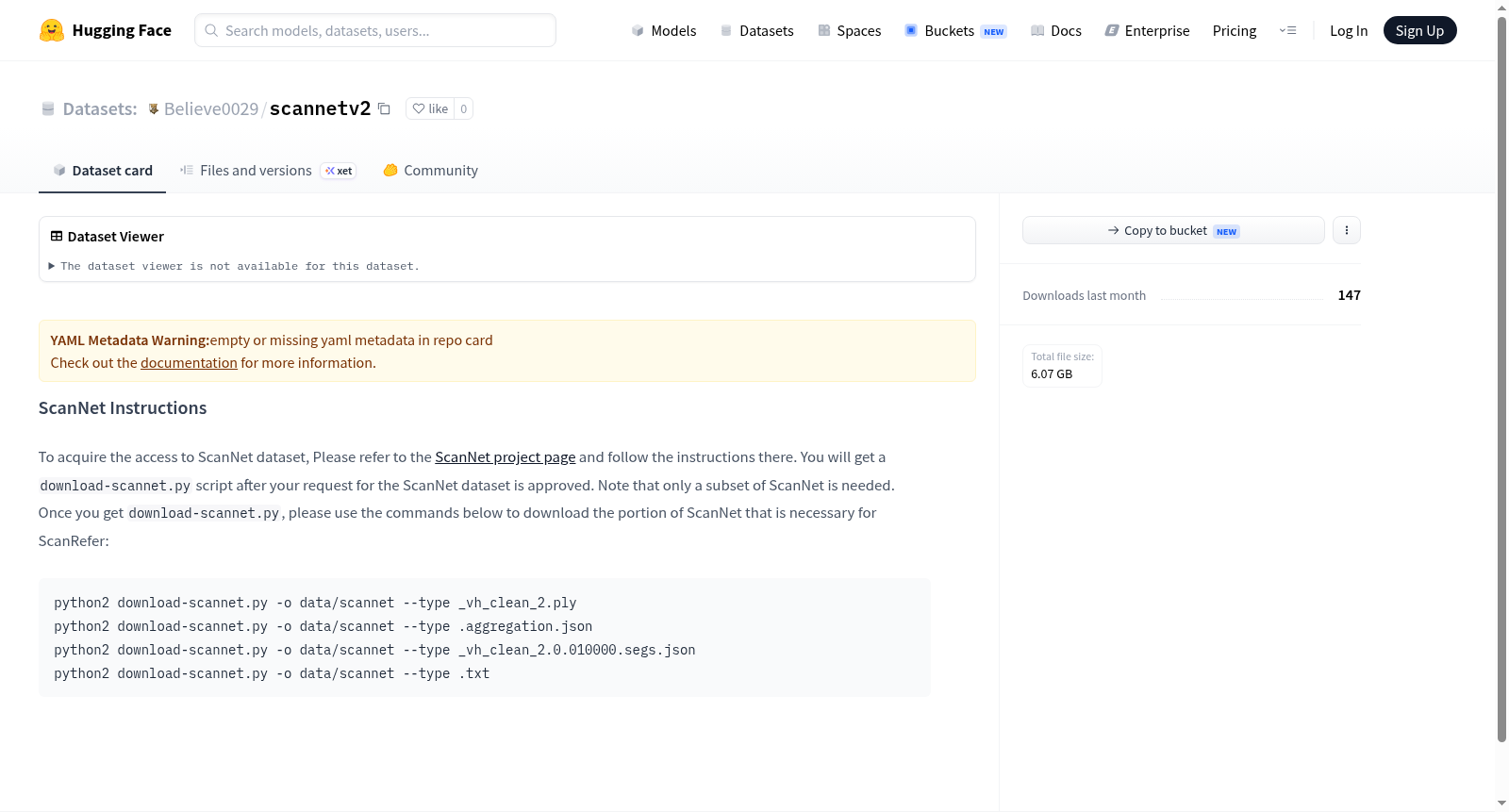Expand the navigation overflow menu icon
Image resolution: width=1509 pixels, height=812 pixels.
(1287, 30)
